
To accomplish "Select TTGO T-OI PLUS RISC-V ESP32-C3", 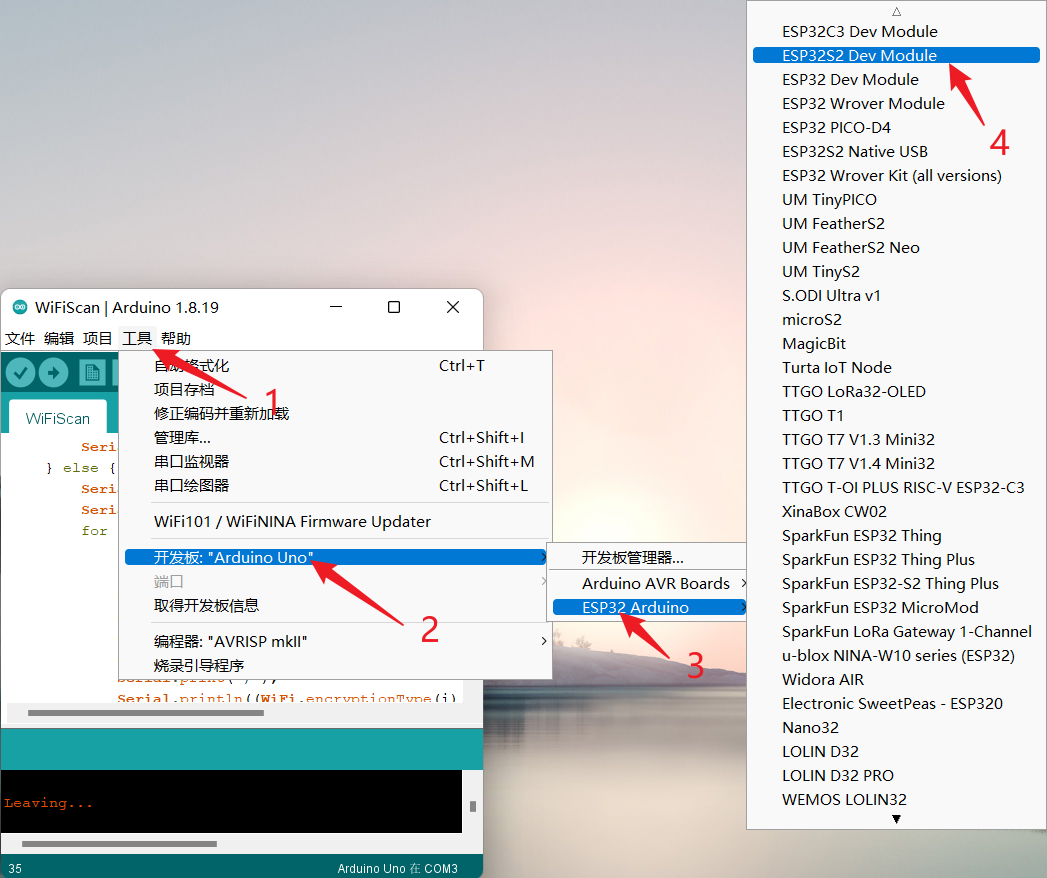I will [x=896, y=488].
